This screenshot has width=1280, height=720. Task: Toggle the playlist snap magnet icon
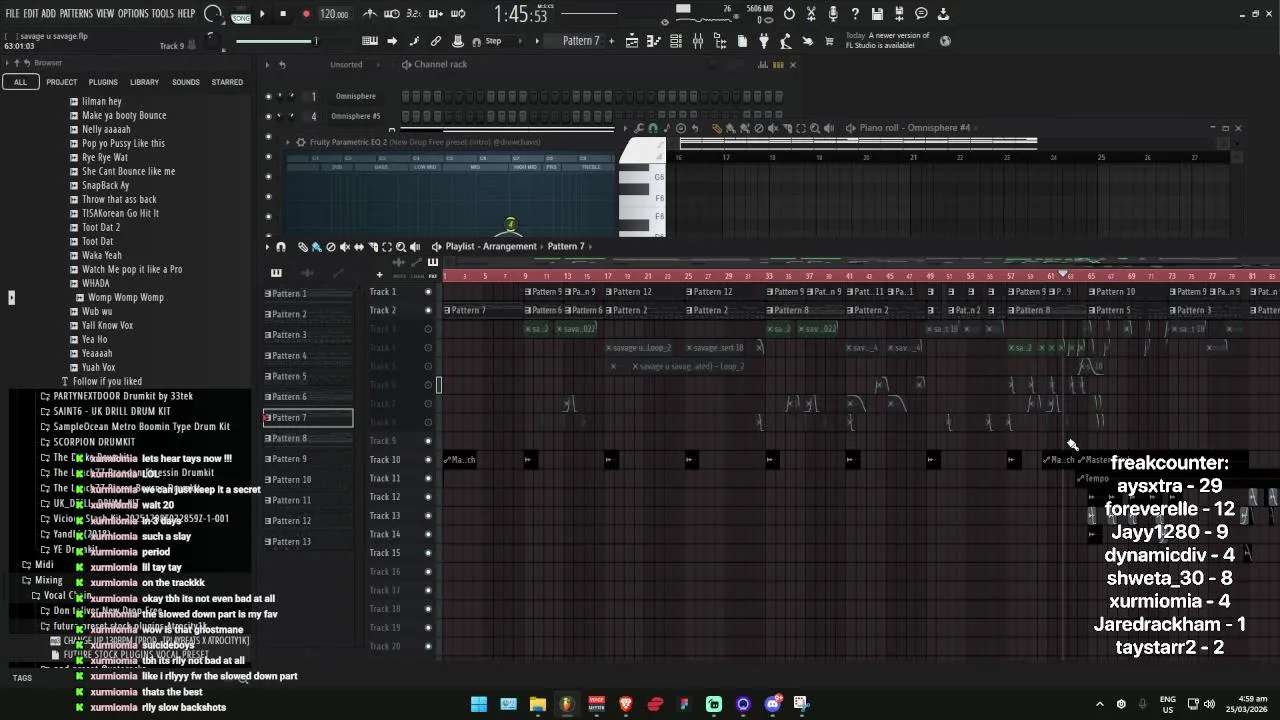click(x=281, y=247)
